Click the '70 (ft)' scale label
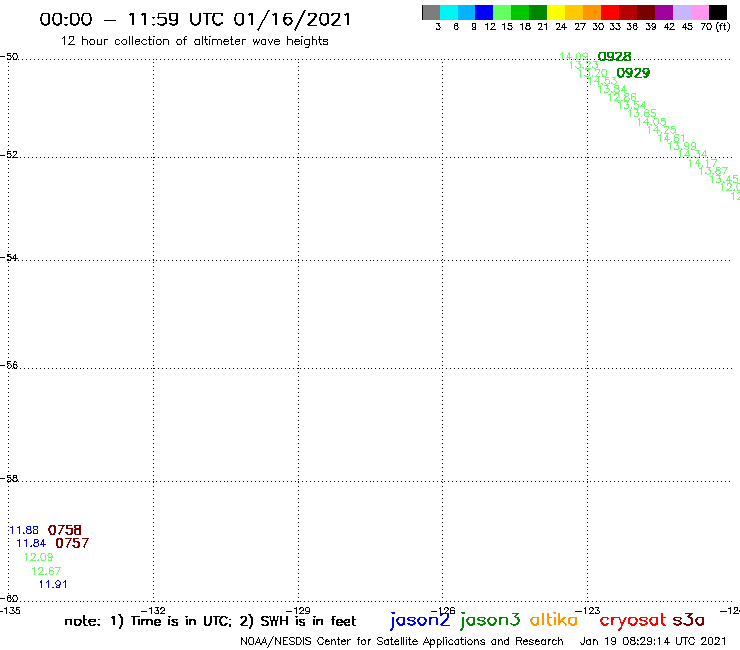740x650 pixels. (715, 27)
